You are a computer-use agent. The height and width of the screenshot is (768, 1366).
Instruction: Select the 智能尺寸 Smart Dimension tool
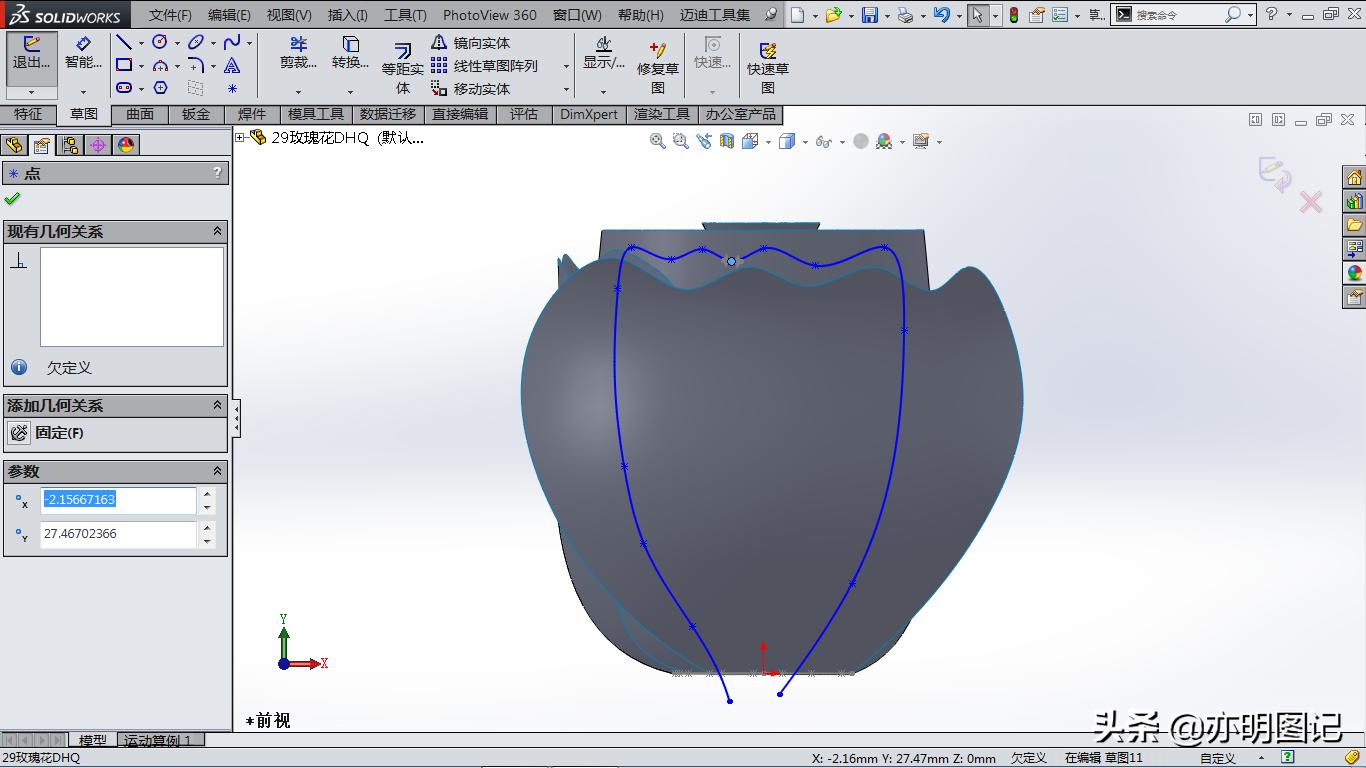tap(84, 50)
